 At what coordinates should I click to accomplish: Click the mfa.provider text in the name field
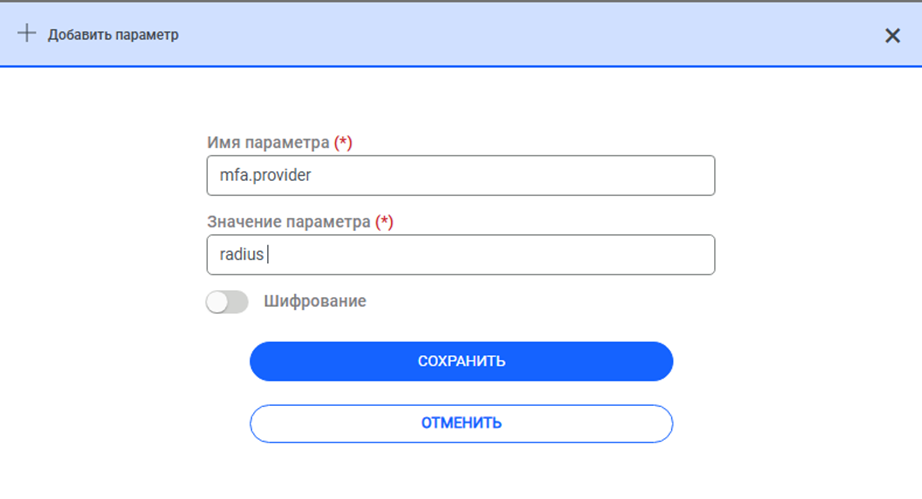click(x=266, y=175)
